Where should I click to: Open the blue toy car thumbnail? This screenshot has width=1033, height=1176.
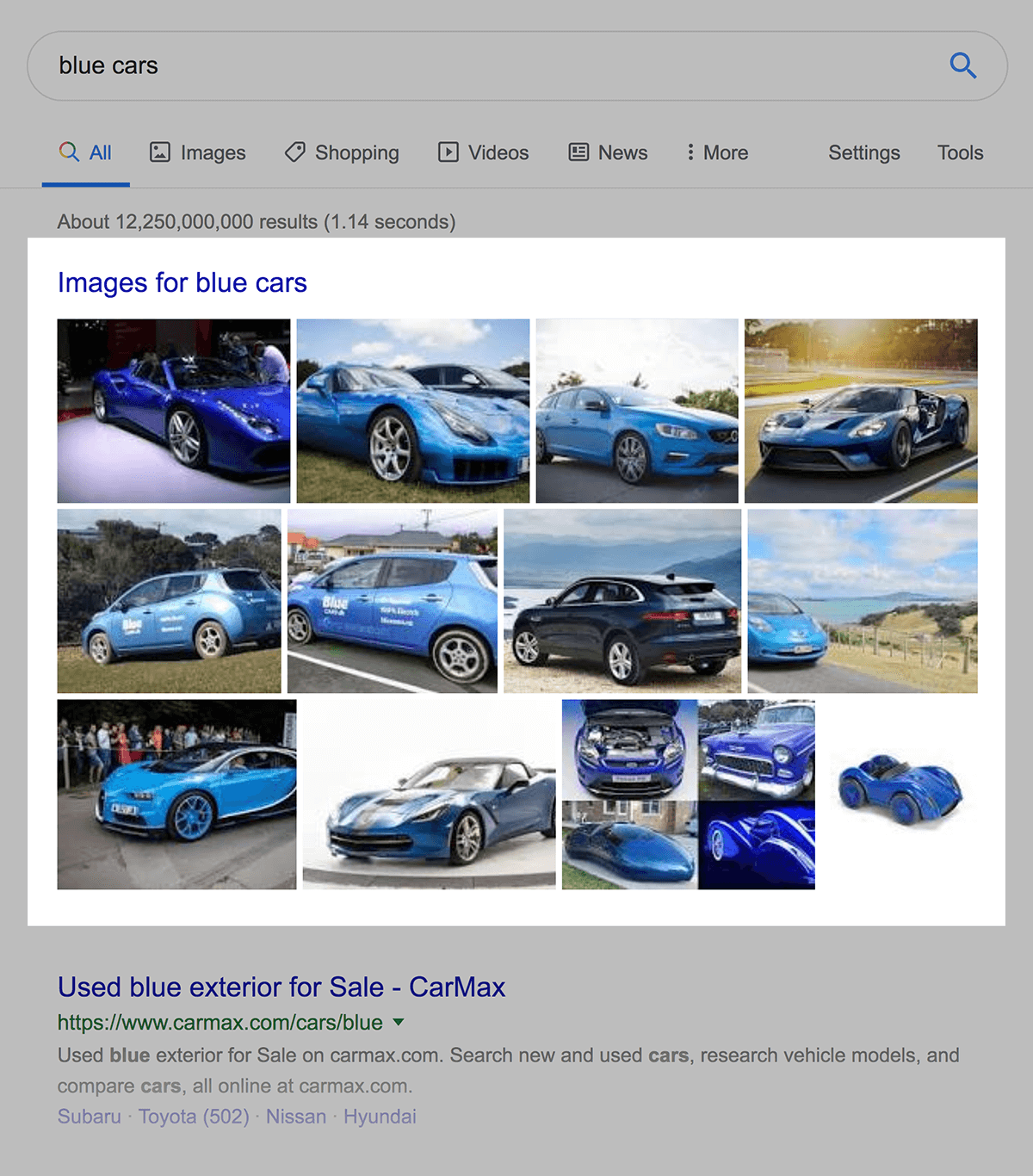coord(900,790)
